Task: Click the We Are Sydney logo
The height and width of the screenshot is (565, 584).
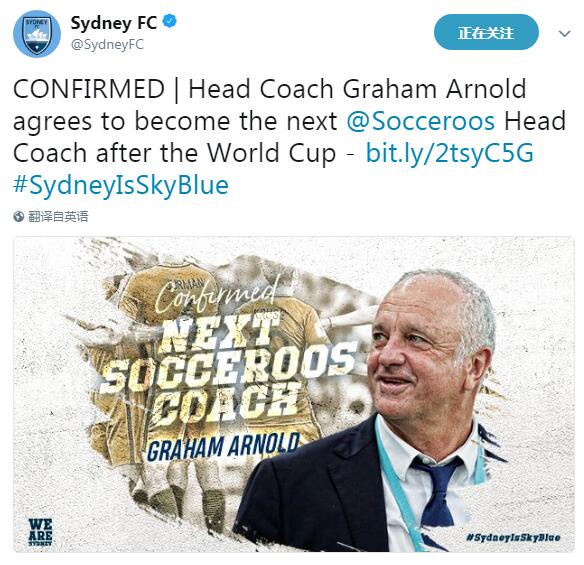Action: click(x=40, y=532)
